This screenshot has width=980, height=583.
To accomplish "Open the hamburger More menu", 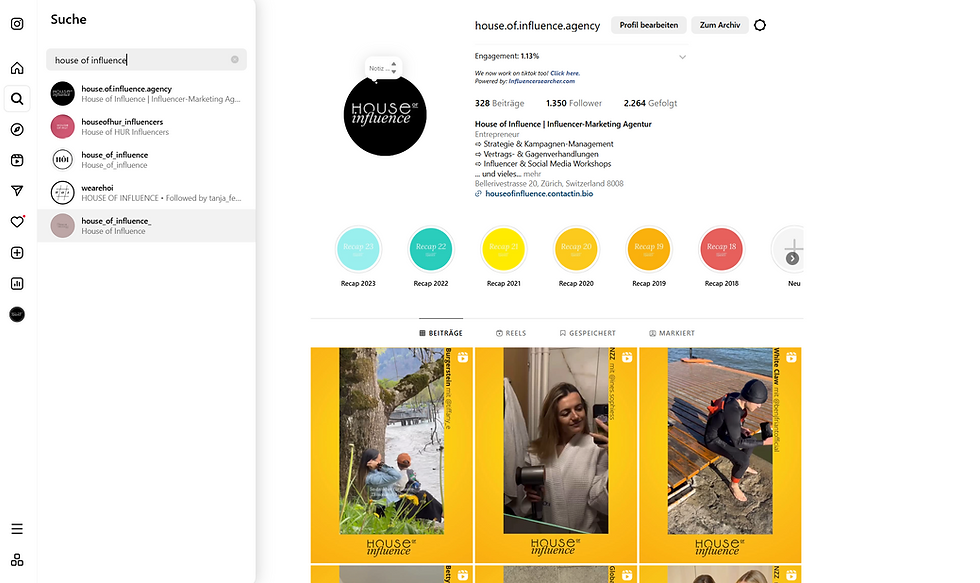I will coord(17,529).
